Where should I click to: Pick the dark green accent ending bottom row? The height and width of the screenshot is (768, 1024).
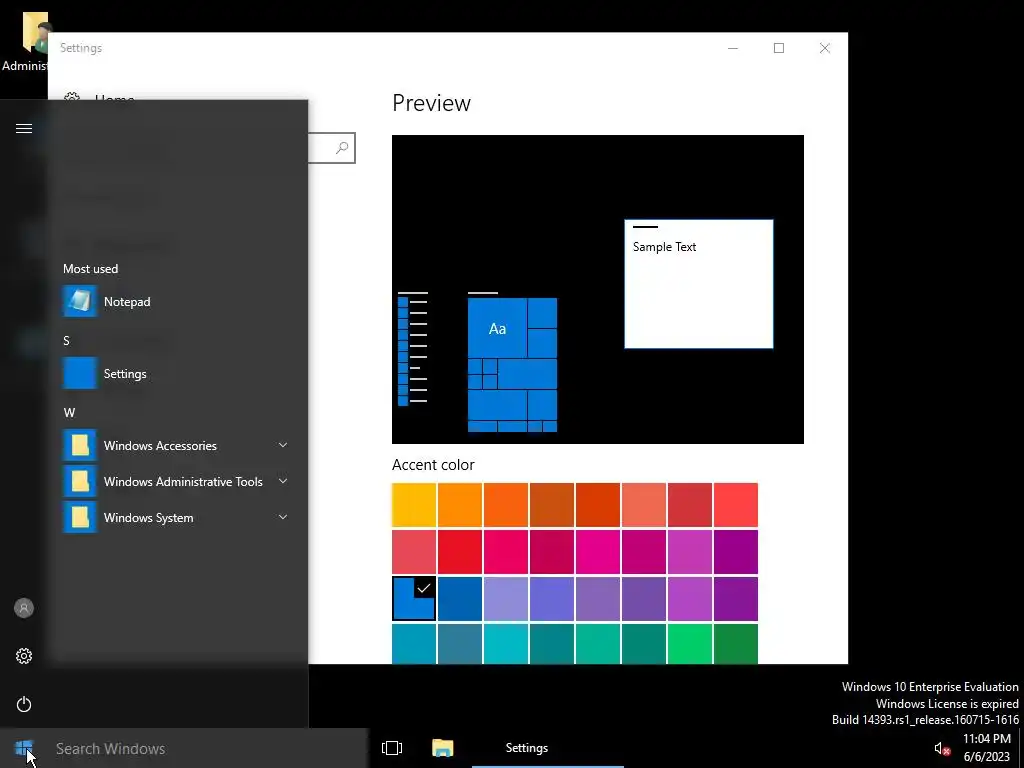pyautogui.click(x=736, y=644)
